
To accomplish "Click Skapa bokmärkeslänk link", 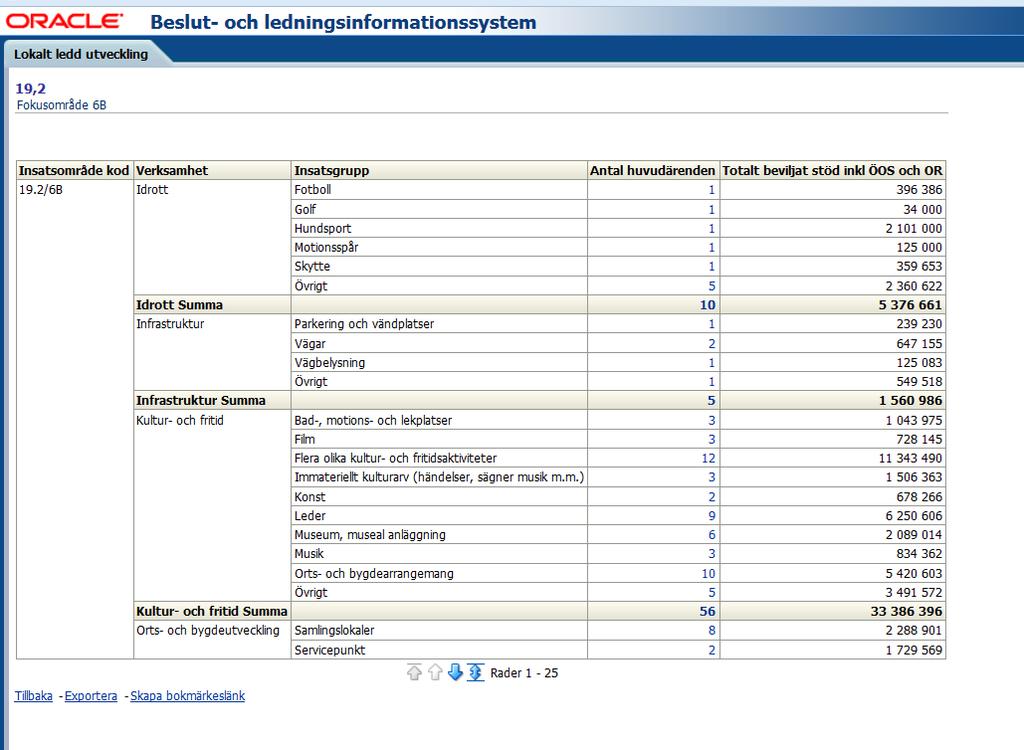I will point(187,696).
